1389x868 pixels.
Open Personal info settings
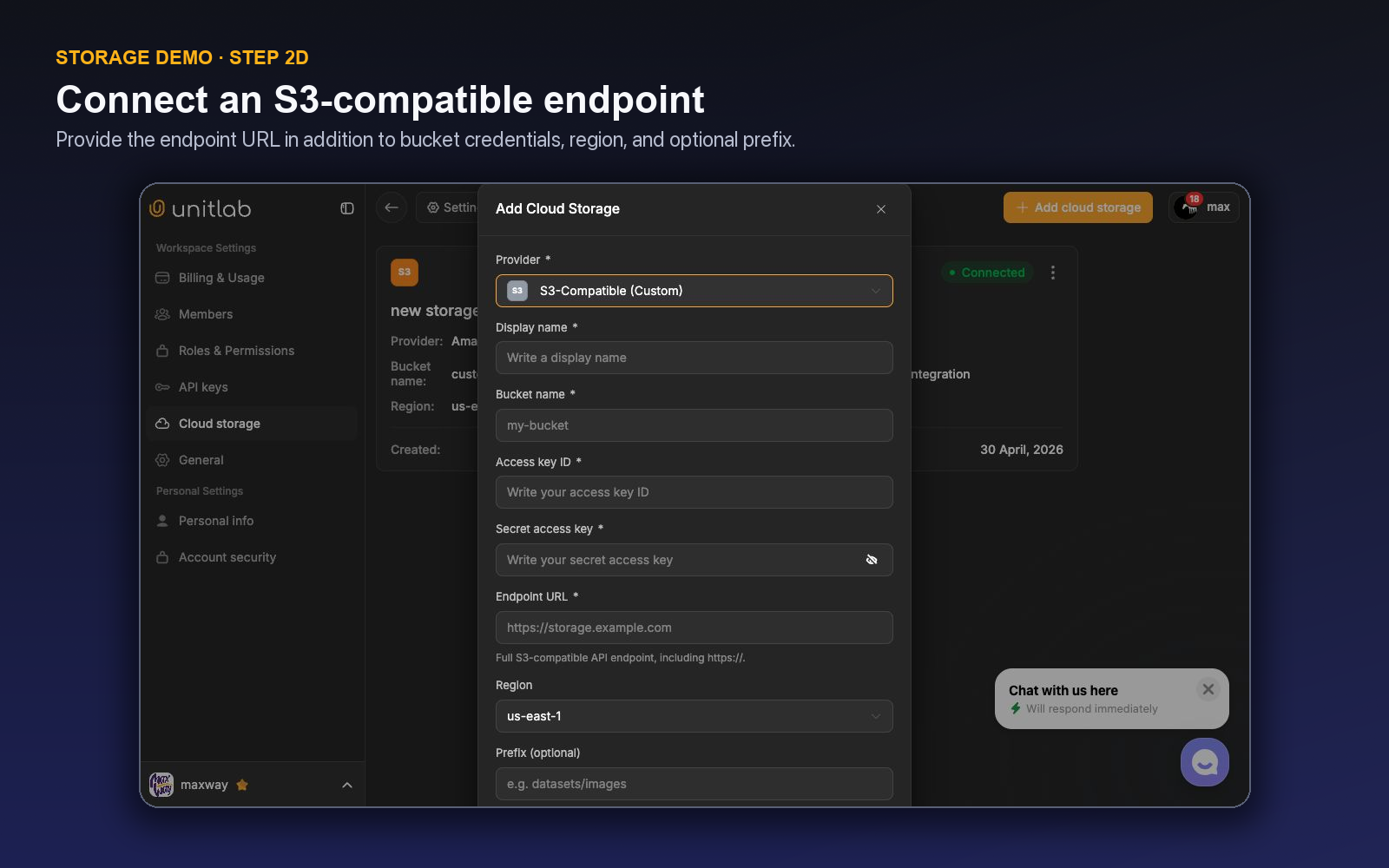pos(252,521)
